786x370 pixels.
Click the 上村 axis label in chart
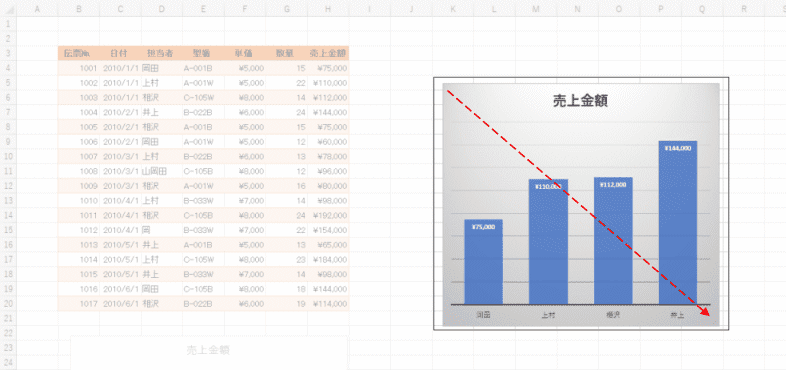548,316
